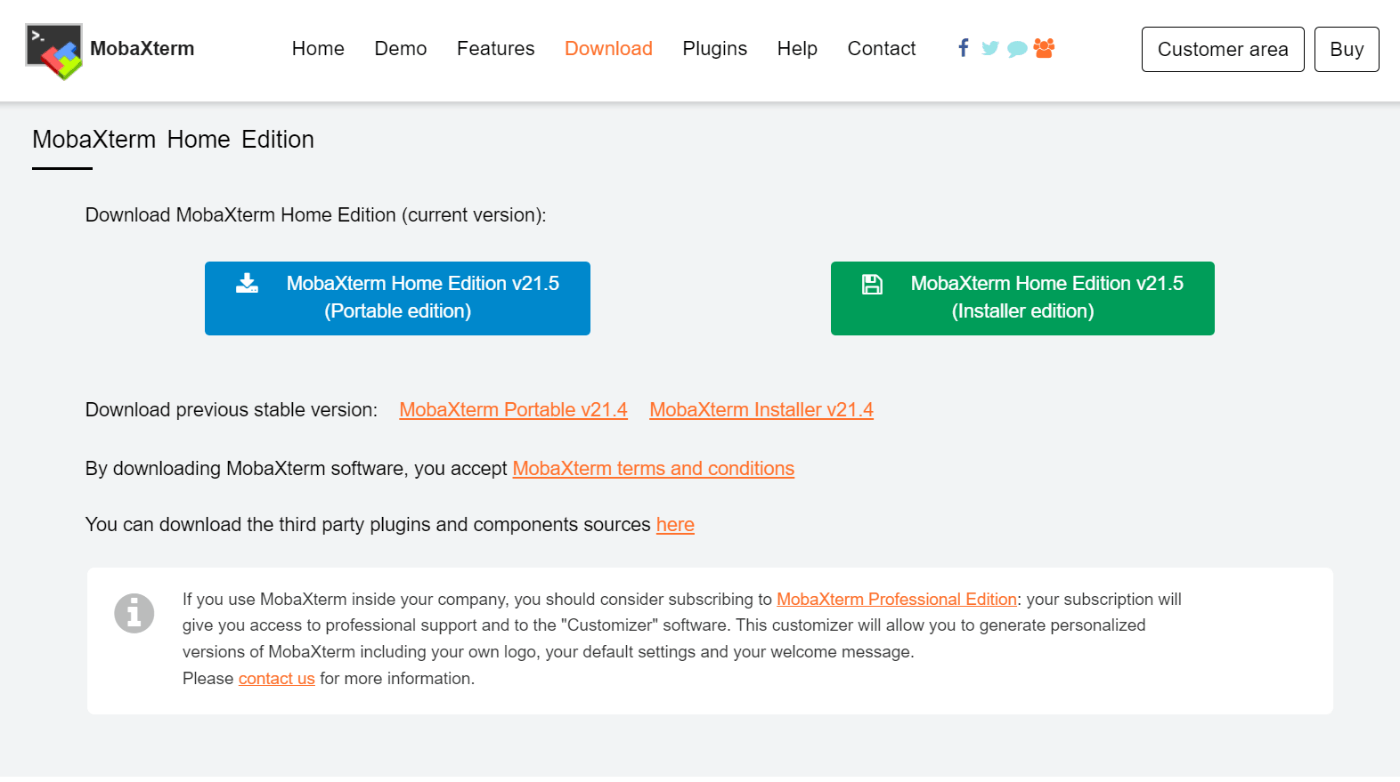Click the chat bubble icon
1400x782 pixels.
click(1017, 49)
